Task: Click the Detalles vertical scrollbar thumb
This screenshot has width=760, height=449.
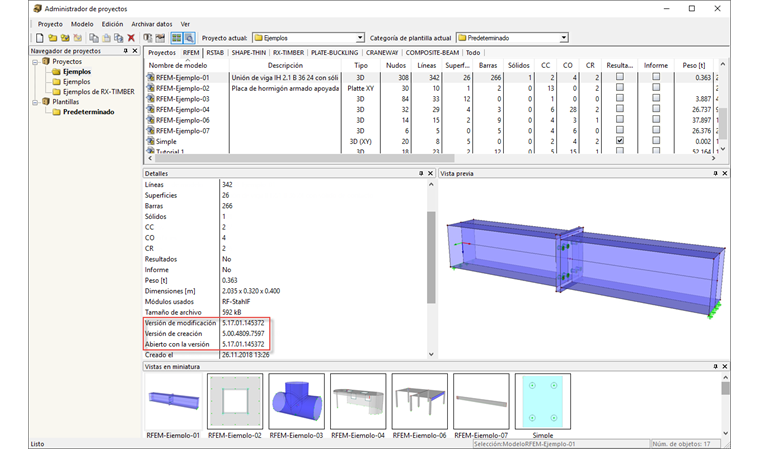Action: (431, 257)
